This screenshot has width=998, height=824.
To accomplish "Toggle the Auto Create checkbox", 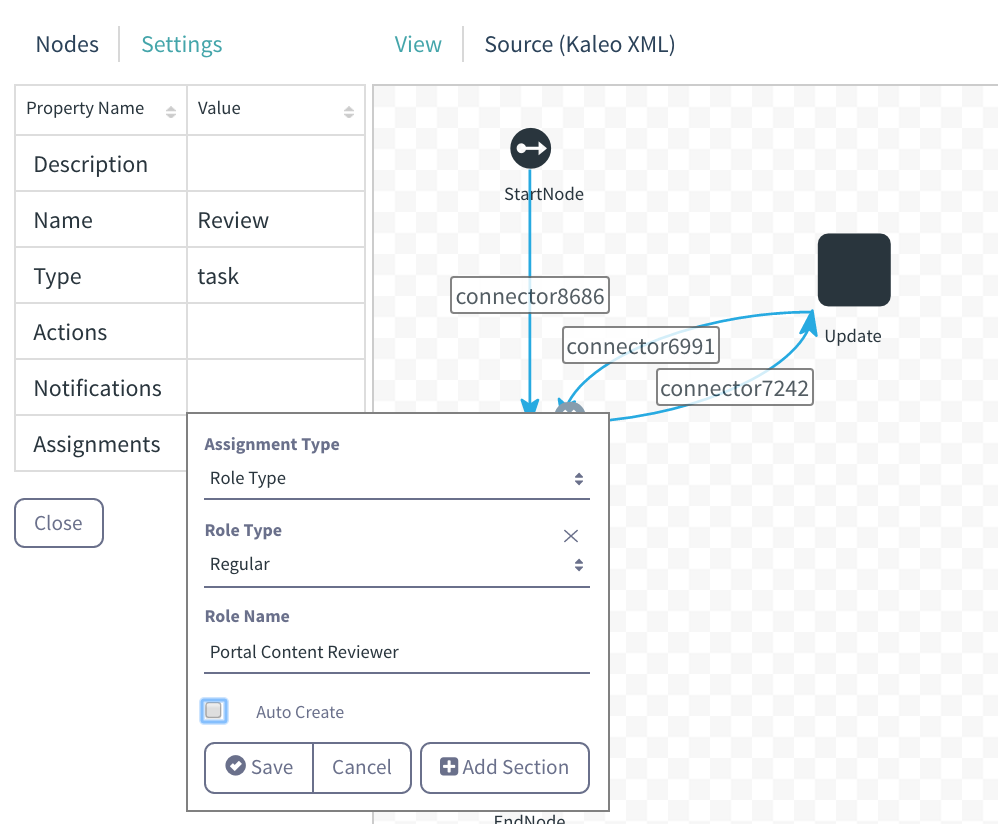I will coord(214,711).
